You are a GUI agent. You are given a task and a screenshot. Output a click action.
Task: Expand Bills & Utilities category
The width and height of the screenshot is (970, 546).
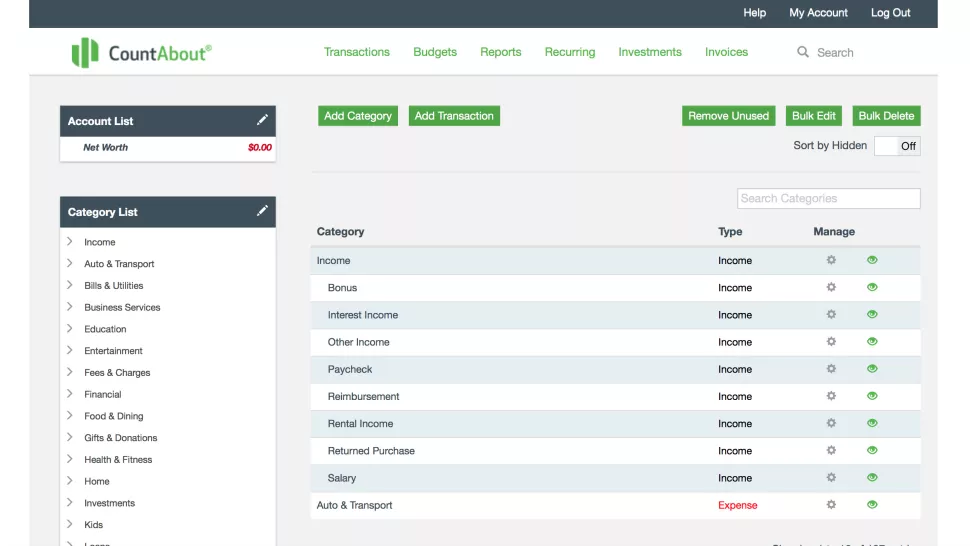tap(70, 284)
